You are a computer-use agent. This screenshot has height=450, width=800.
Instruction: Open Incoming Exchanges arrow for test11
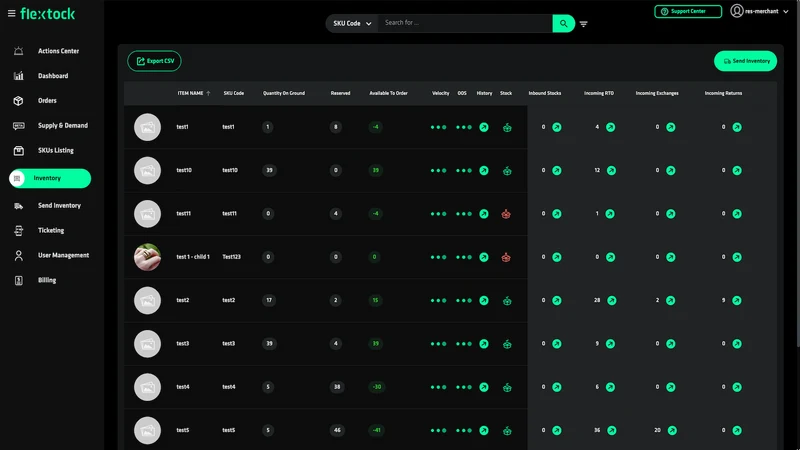(x=670, y=214)
